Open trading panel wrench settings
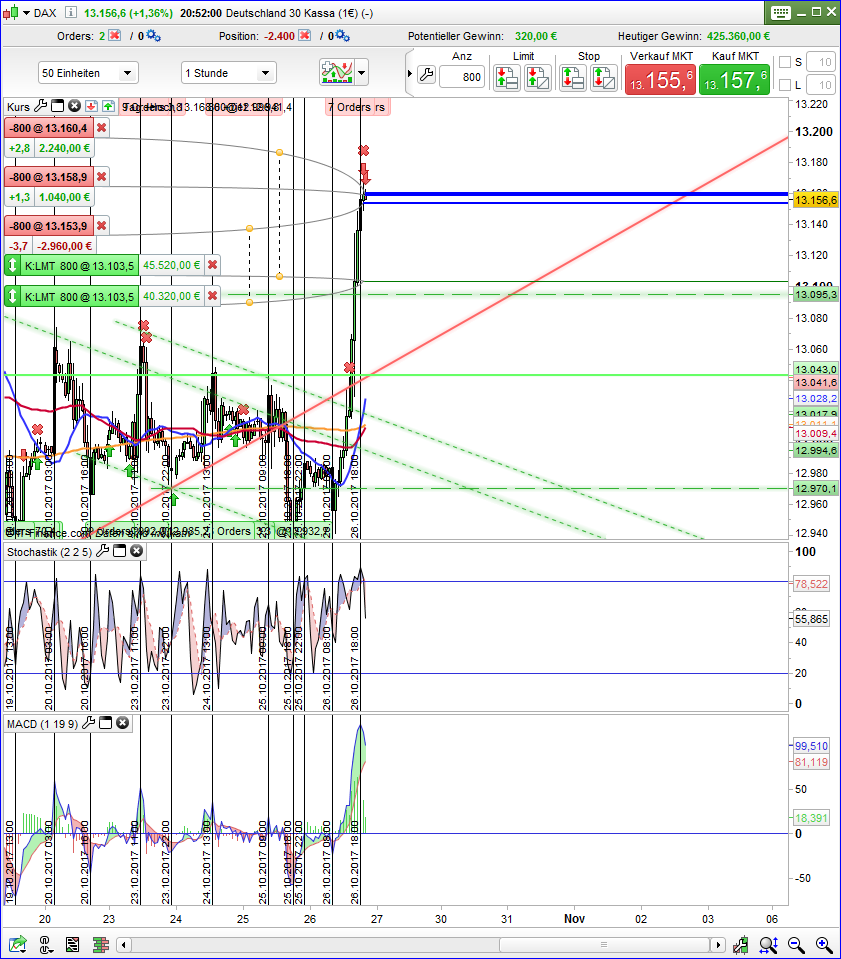841x959 pixels. pyautogui.click(x=426, y=75)
